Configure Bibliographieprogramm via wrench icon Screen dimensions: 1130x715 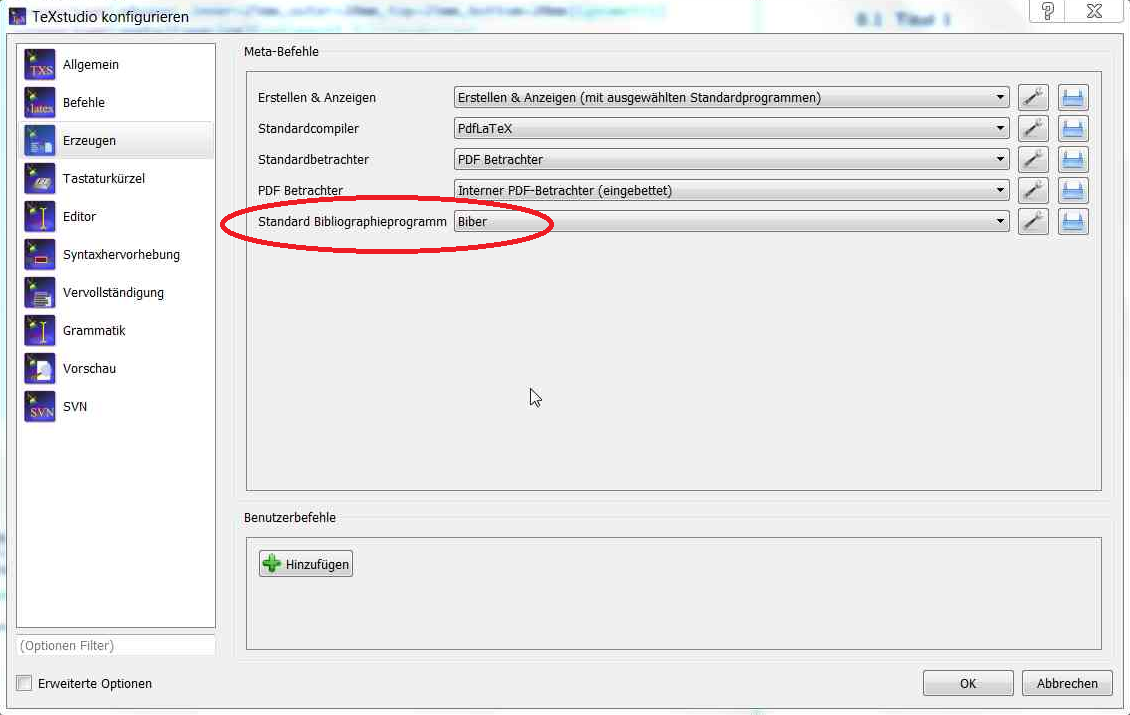[1033, 221]
